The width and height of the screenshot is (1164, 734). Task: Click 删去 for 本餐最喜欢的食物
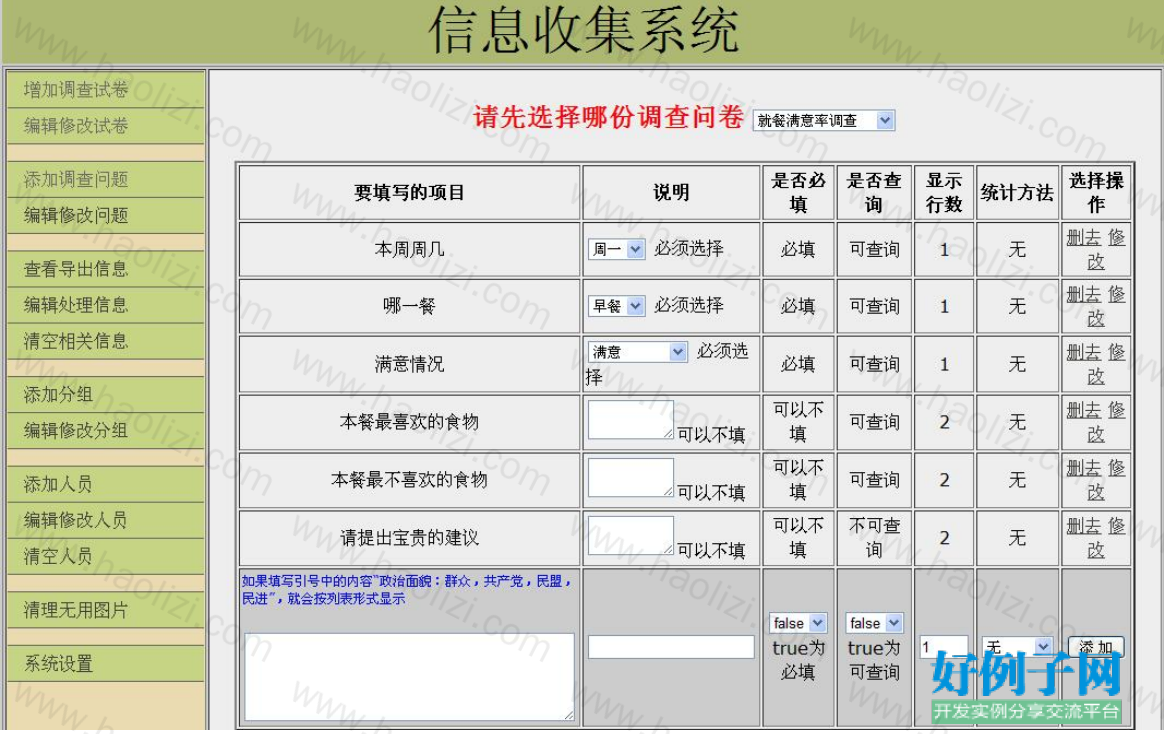tap(1084, 410)
